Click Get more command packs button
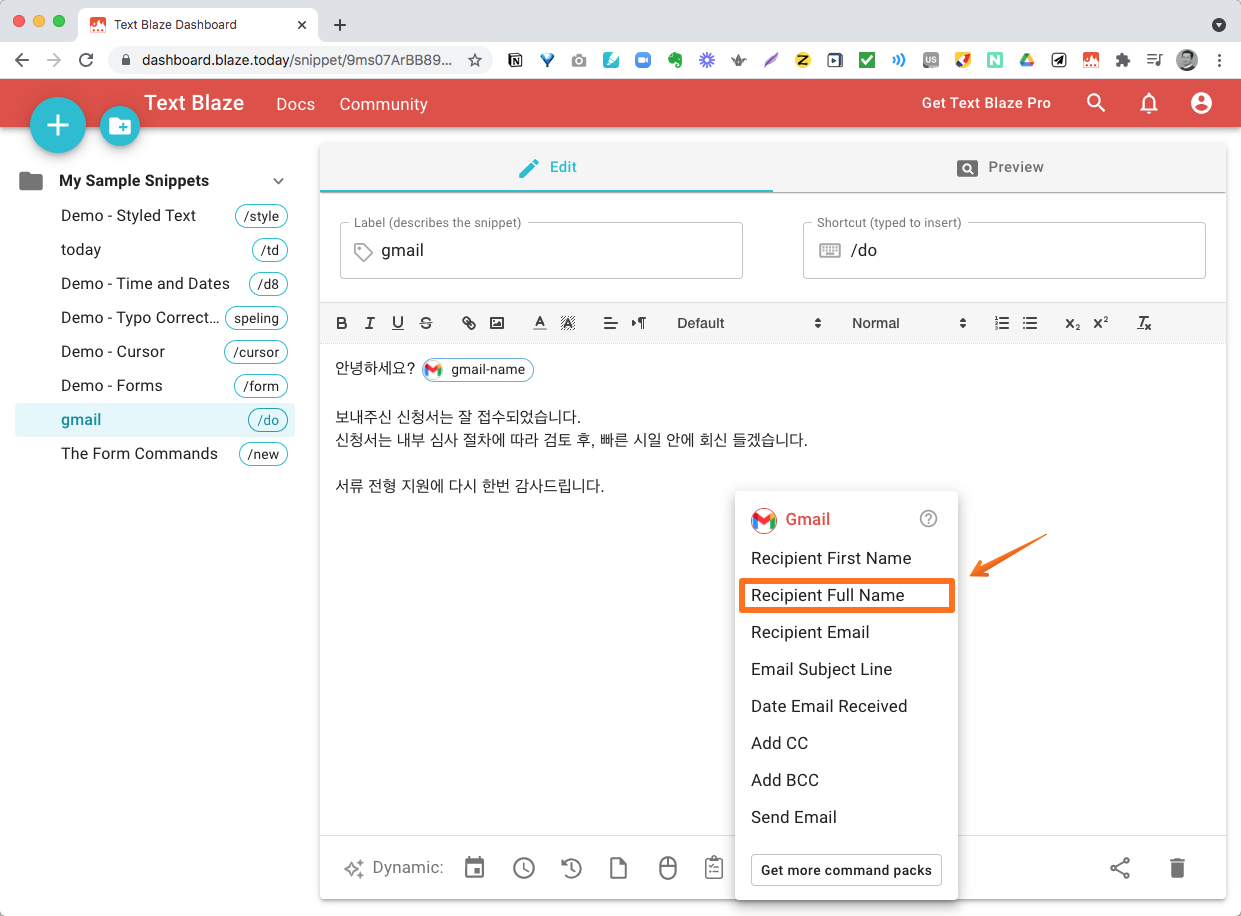This screenshot has width=1241, height=916. (846, 870)
